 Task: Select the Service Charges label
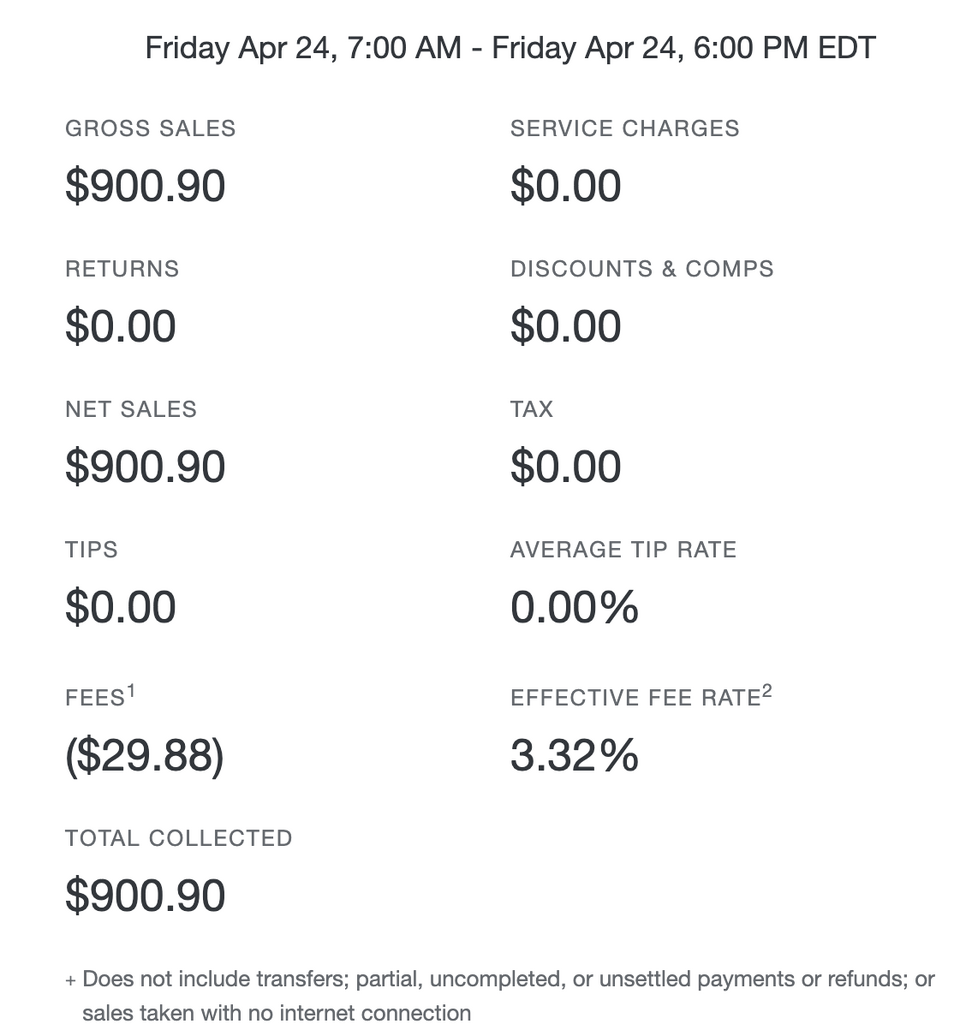point(625,129)
